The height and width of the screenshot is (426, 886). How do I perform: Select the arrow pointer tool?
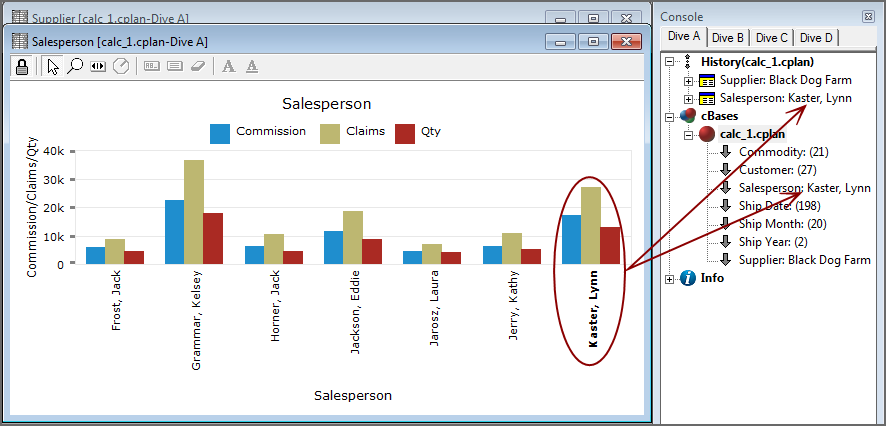click(54, 67)
